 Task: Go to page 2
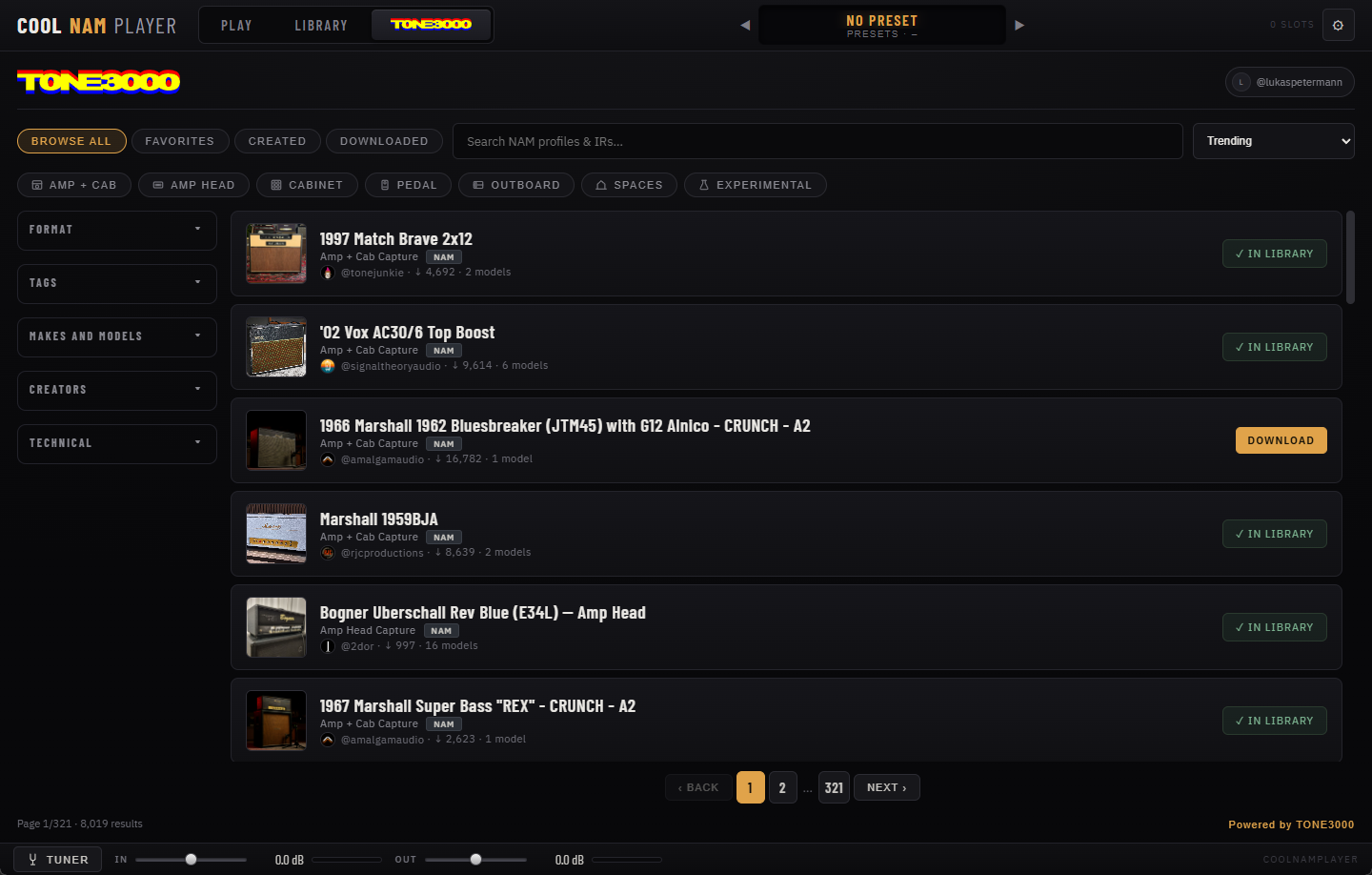tap(782, 787)
